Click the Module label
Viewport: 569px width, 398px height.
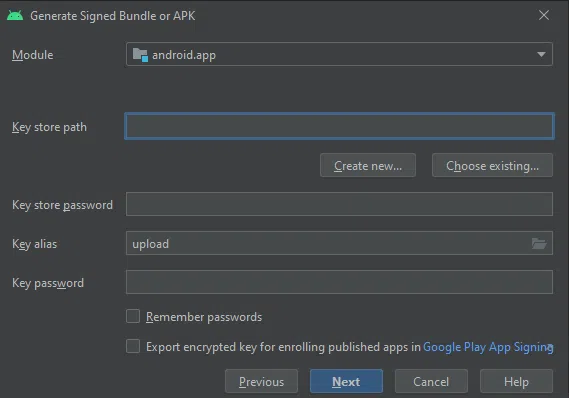coord(33,55)
